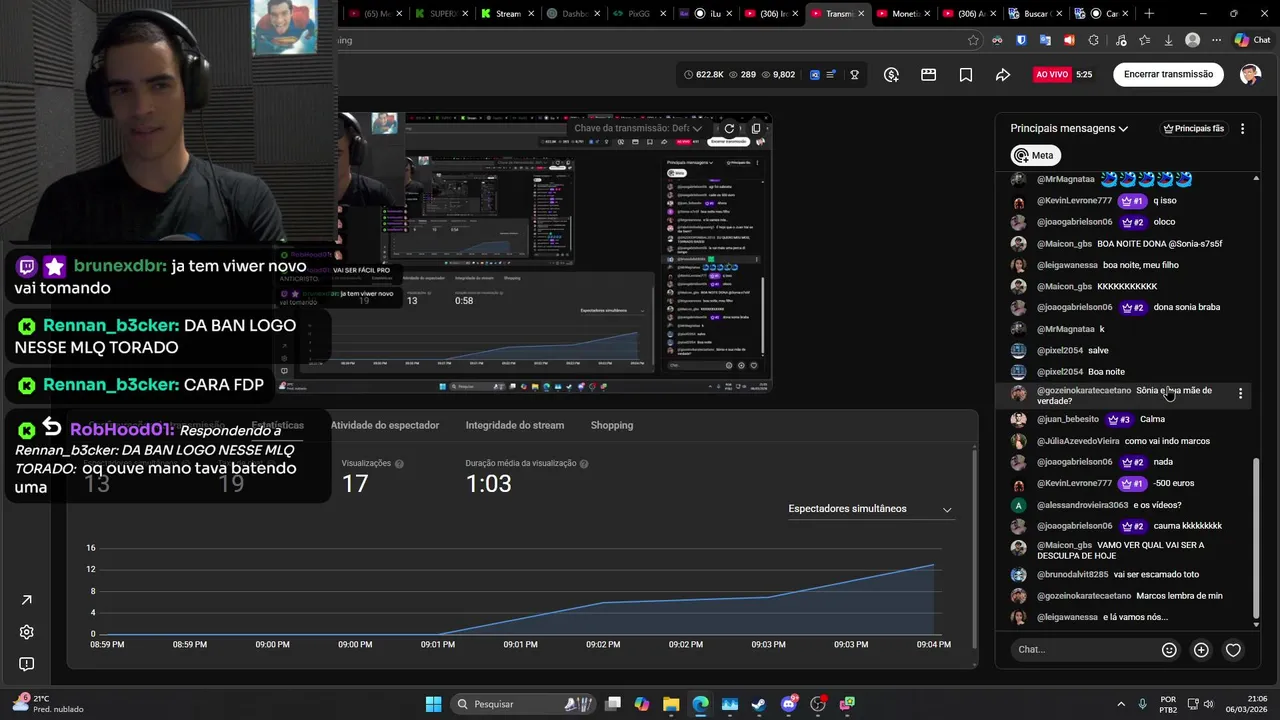Click the diagonal arrow icon in sidebar
This screenshot has height=720, width=1280.
27,600
